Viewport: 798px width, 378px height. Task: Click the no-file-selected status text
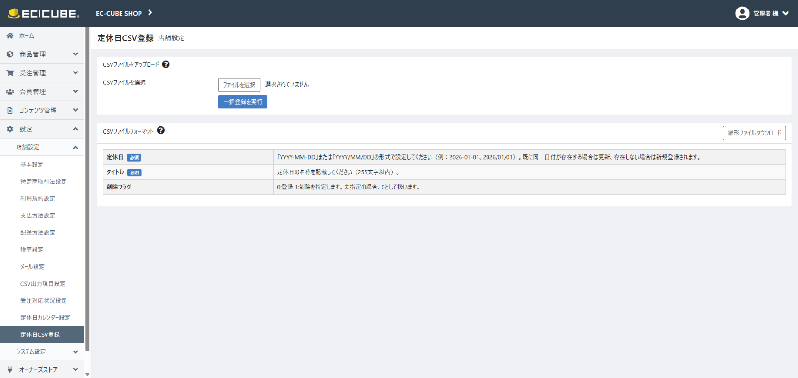(287, 84)
